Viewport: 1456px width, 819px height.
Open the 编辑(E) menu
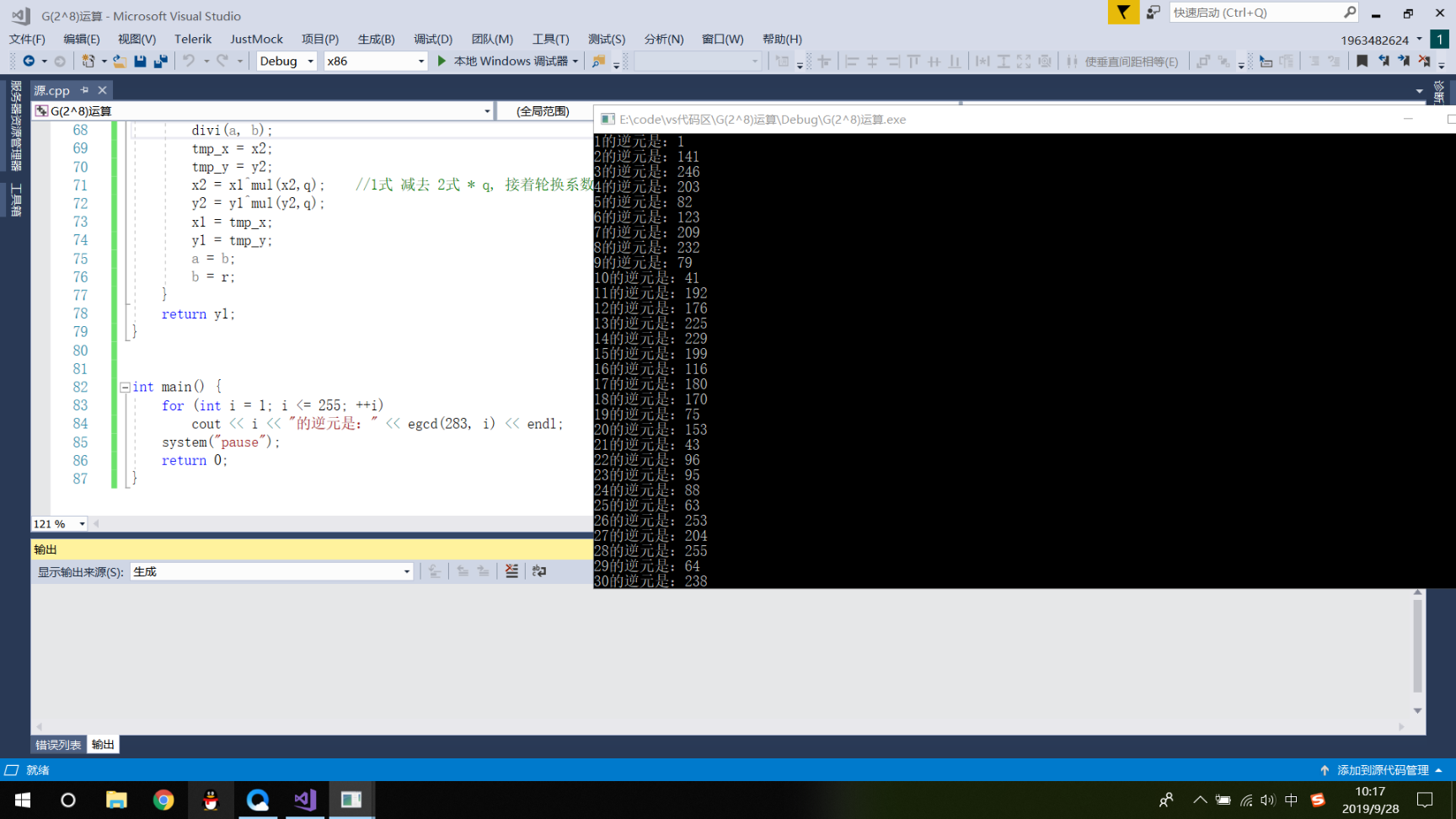pyautogui.click(x=81, y=39)
